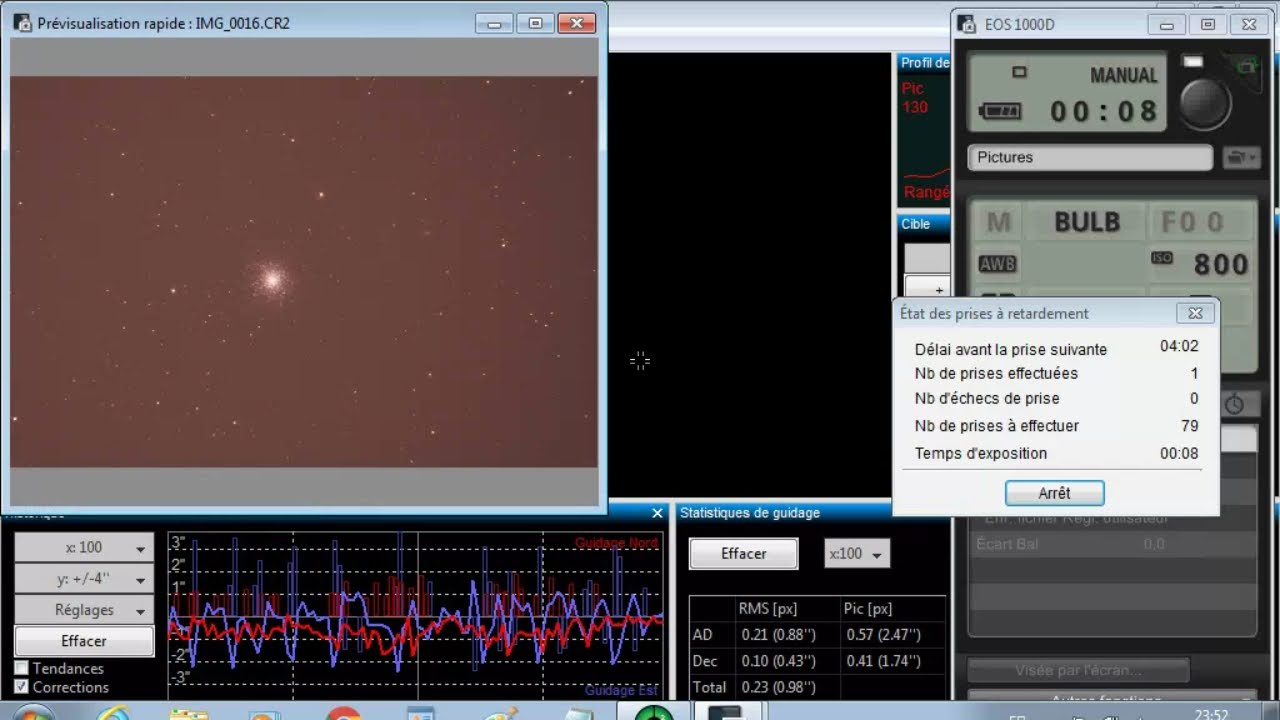This screenshot has height=720, width=1280.
Task: Select the Cible panel label
Action: point(918,224)
